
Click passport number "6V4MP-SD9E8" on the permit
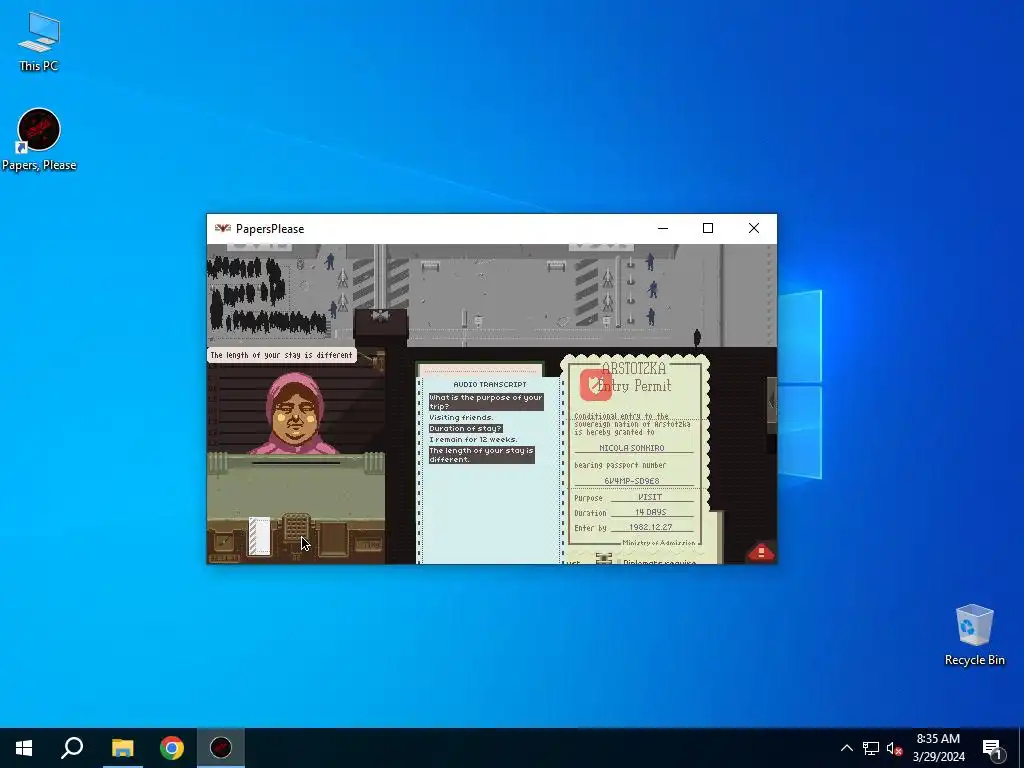[x=632, y=481]
